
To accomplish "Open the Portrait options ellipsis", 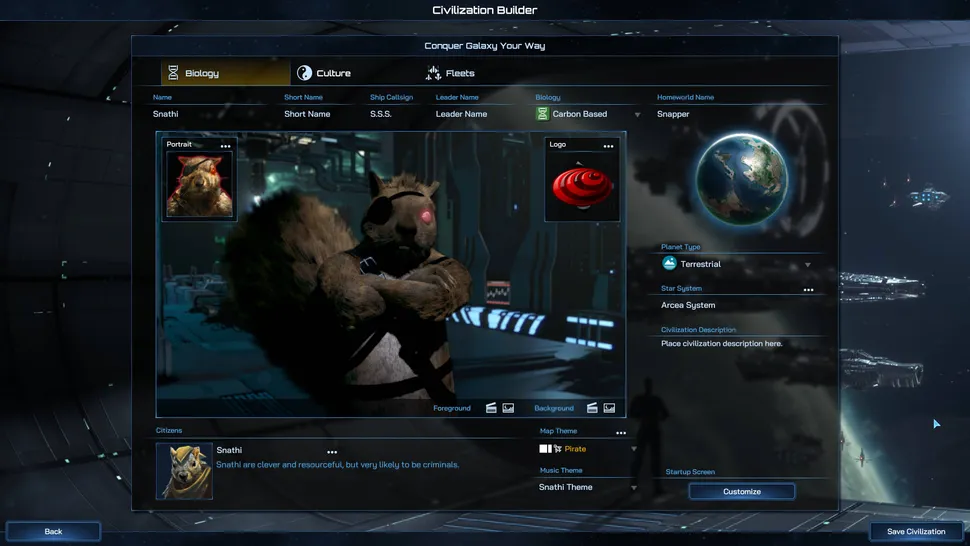I will click(x=225, y=147).
